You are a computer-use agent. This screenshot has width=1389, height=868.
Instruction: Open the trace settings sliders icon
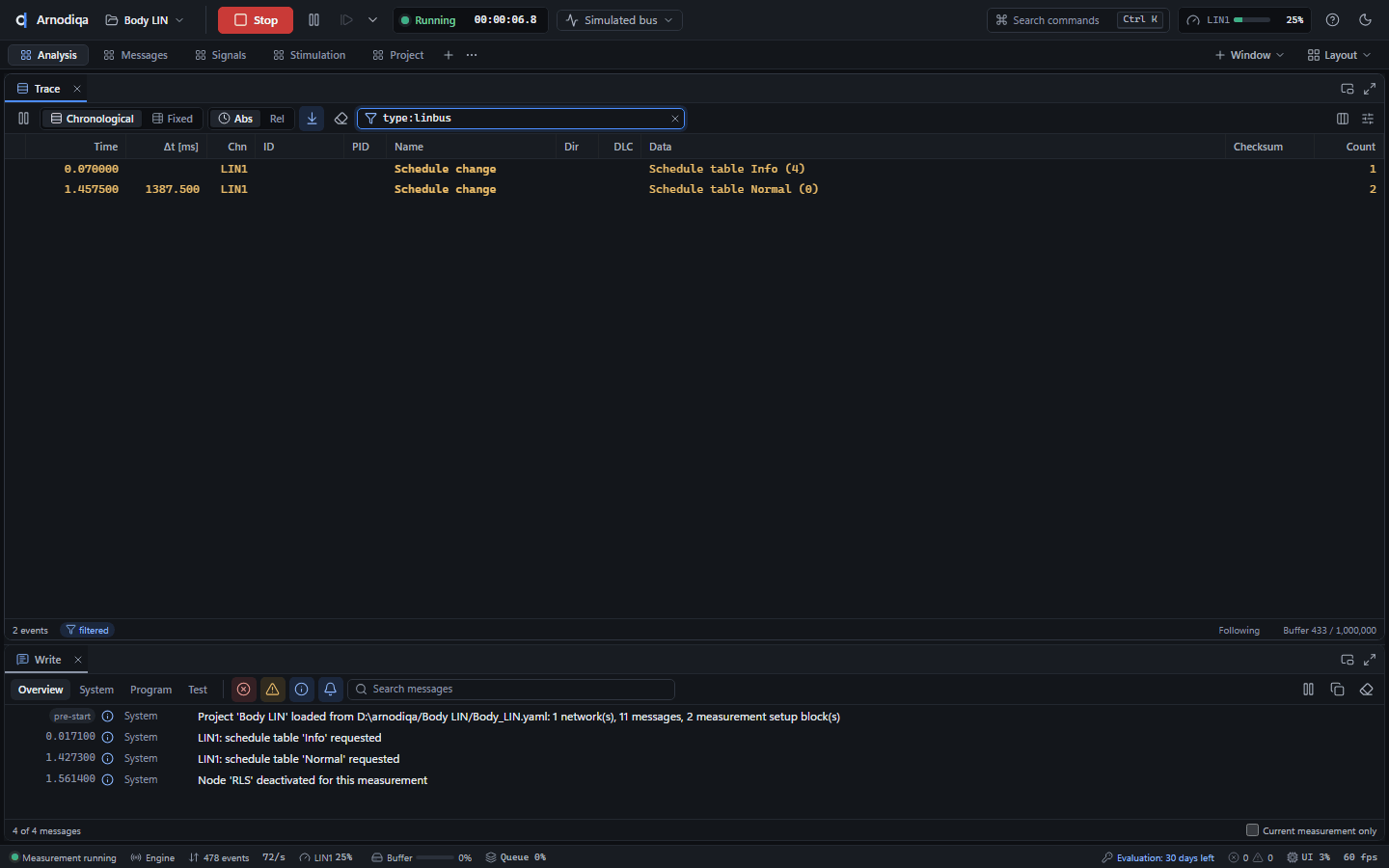(1368, 119)
